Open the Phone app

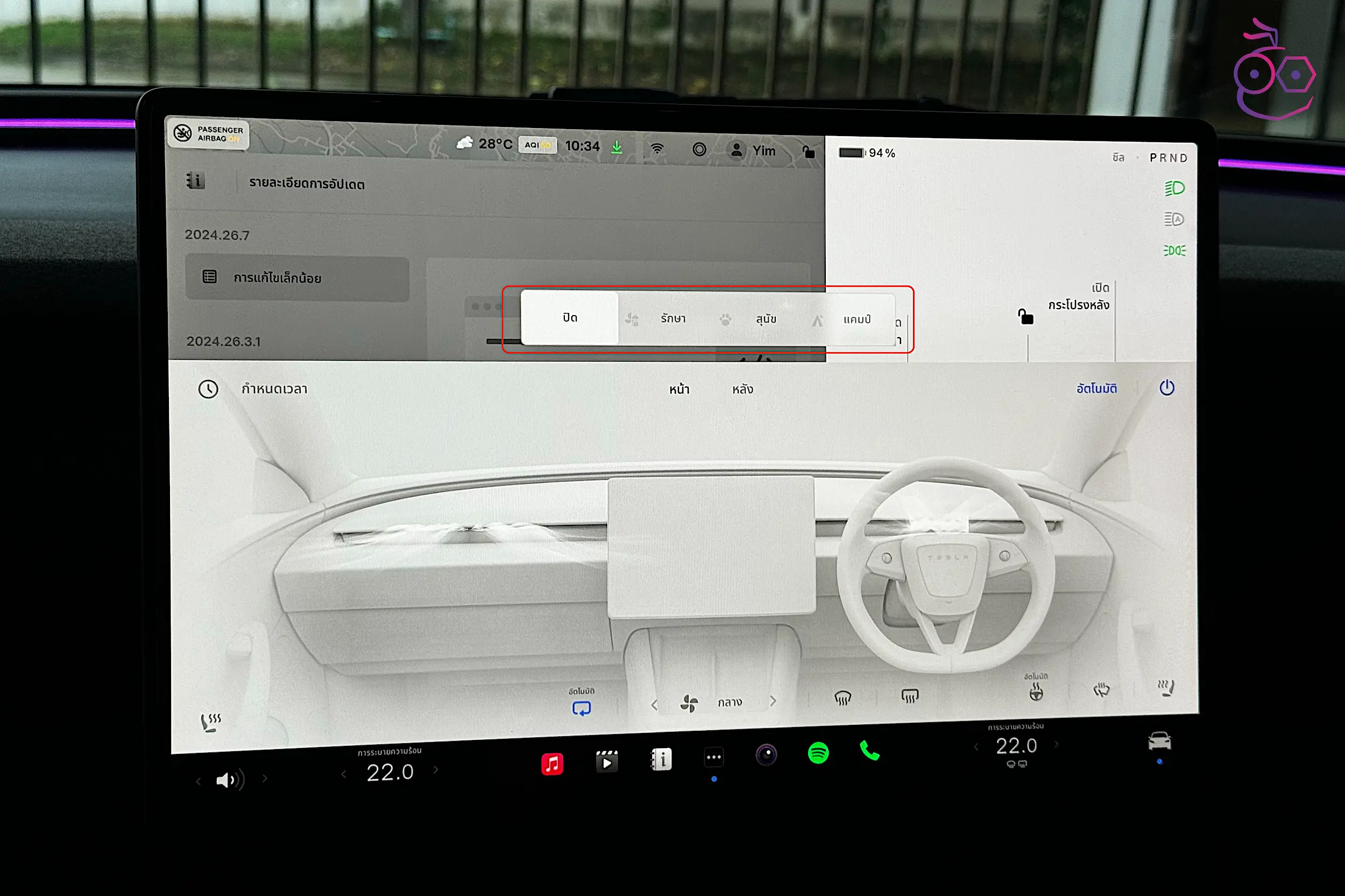[x=869, y=750]
